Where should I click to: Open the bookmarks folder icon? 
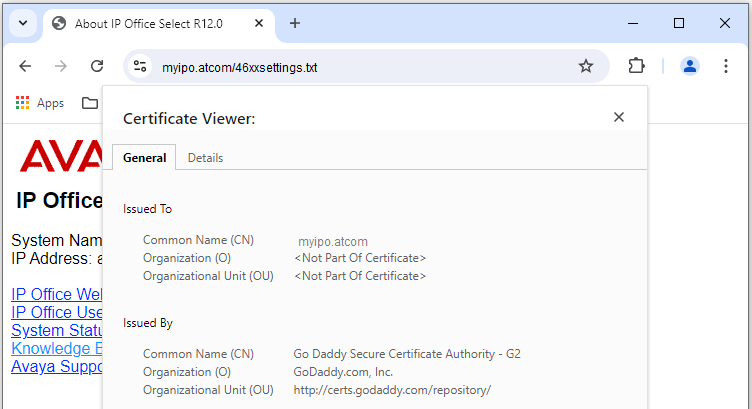click(90, 103)
